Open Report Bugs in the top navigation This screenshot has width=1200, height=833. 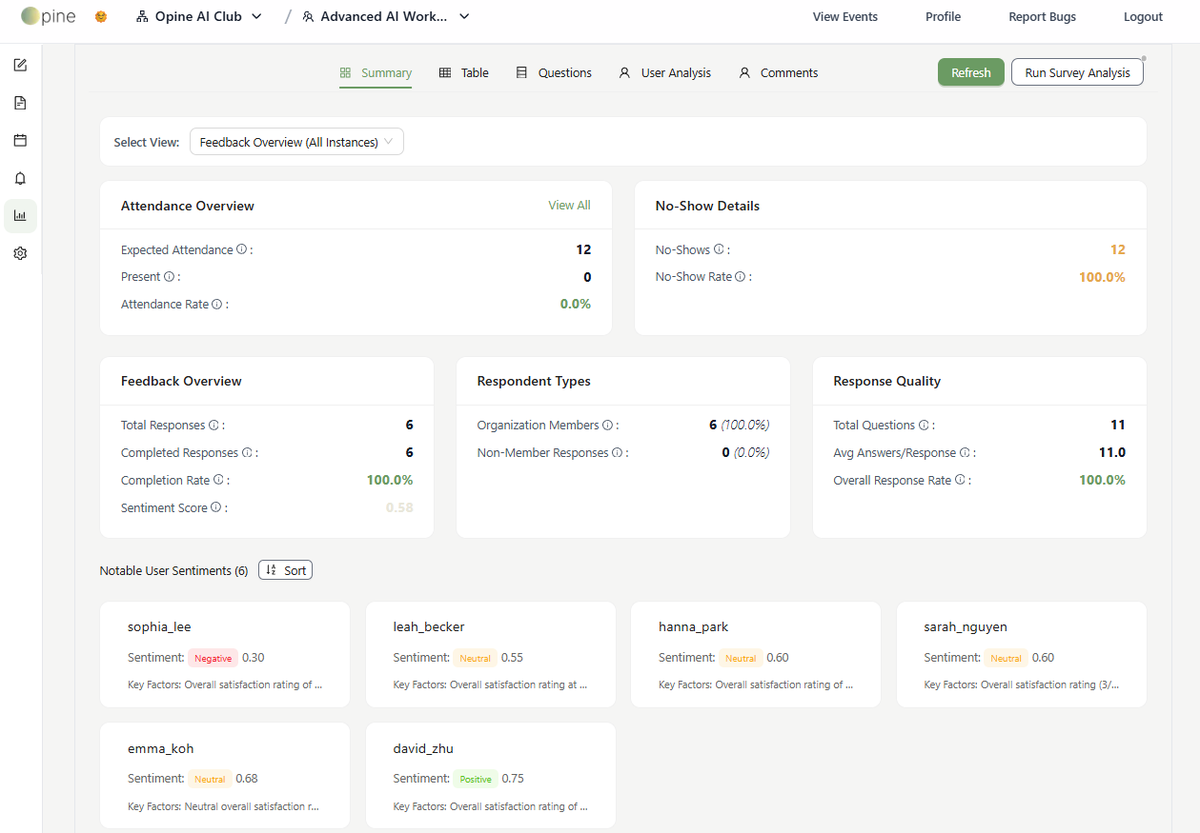tap(1042, 17)
